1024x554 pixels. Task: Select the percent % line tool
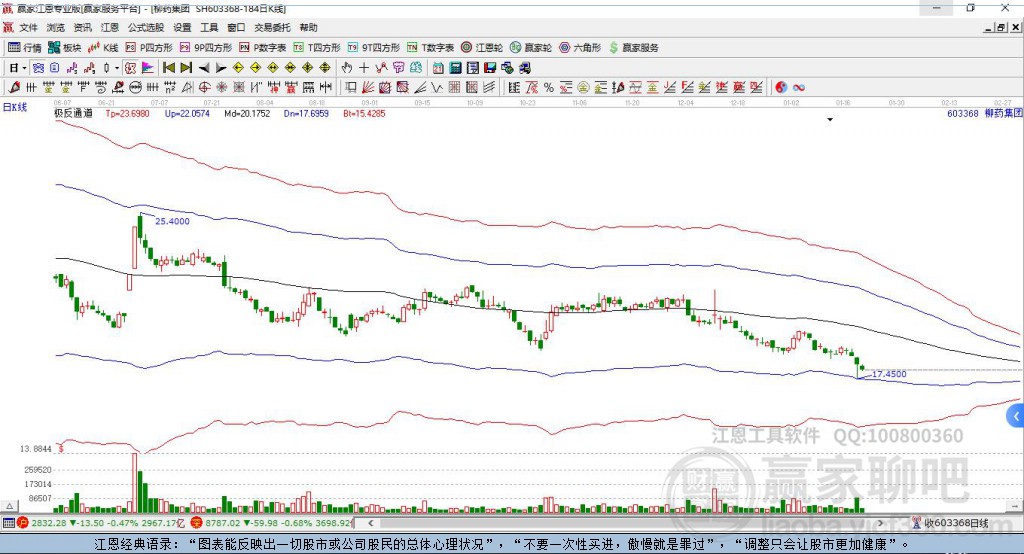point(549,87)
